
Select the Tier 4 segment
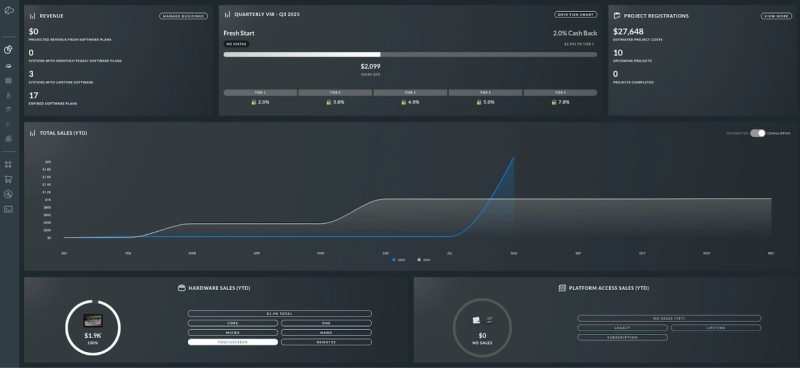tap(485, 93)
